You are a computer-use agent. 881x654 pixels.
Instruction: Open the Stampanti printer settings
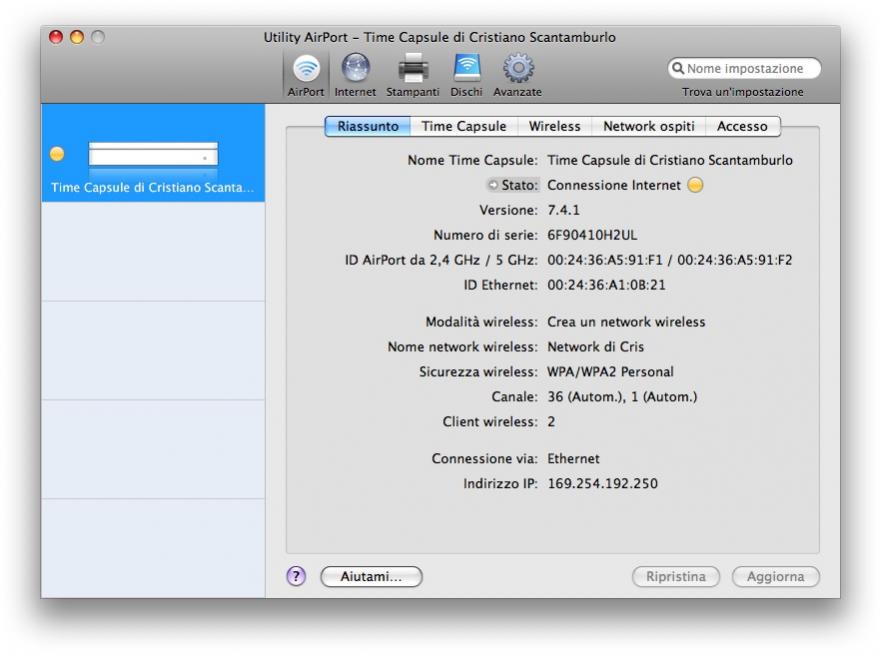413,76
